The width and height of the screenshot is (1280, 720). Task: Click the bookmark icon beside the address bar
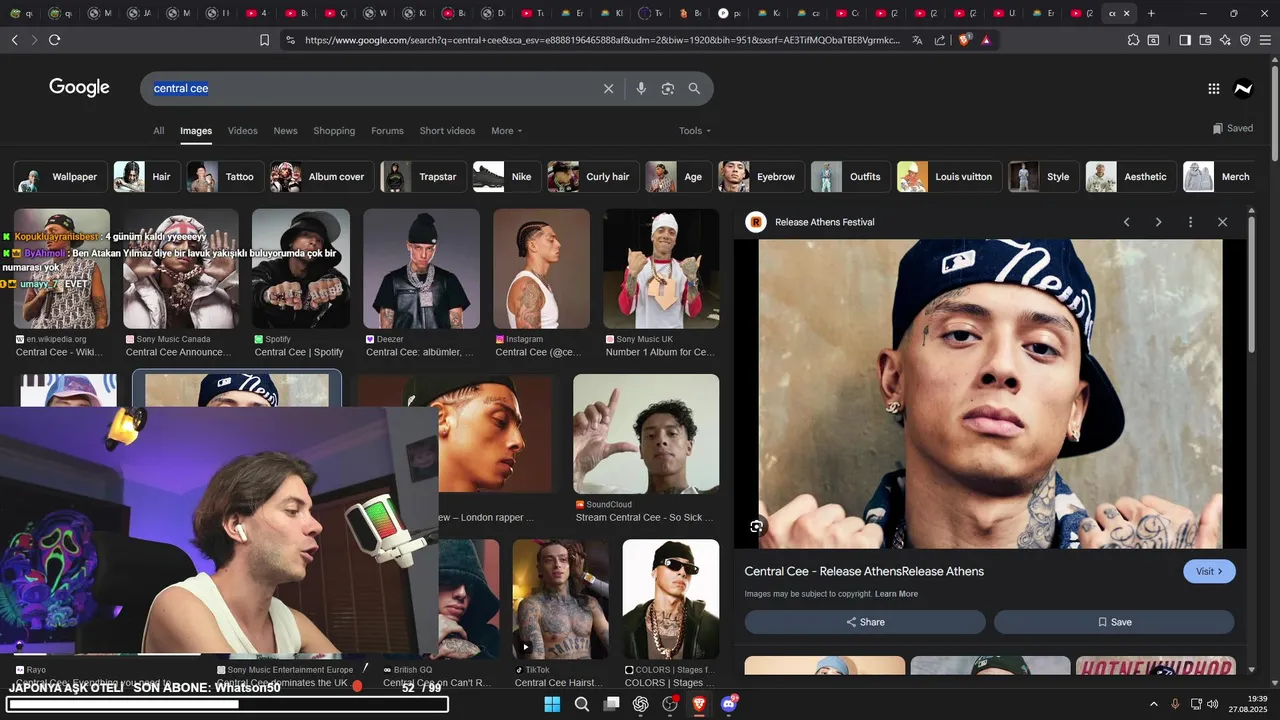pos(265,40)
